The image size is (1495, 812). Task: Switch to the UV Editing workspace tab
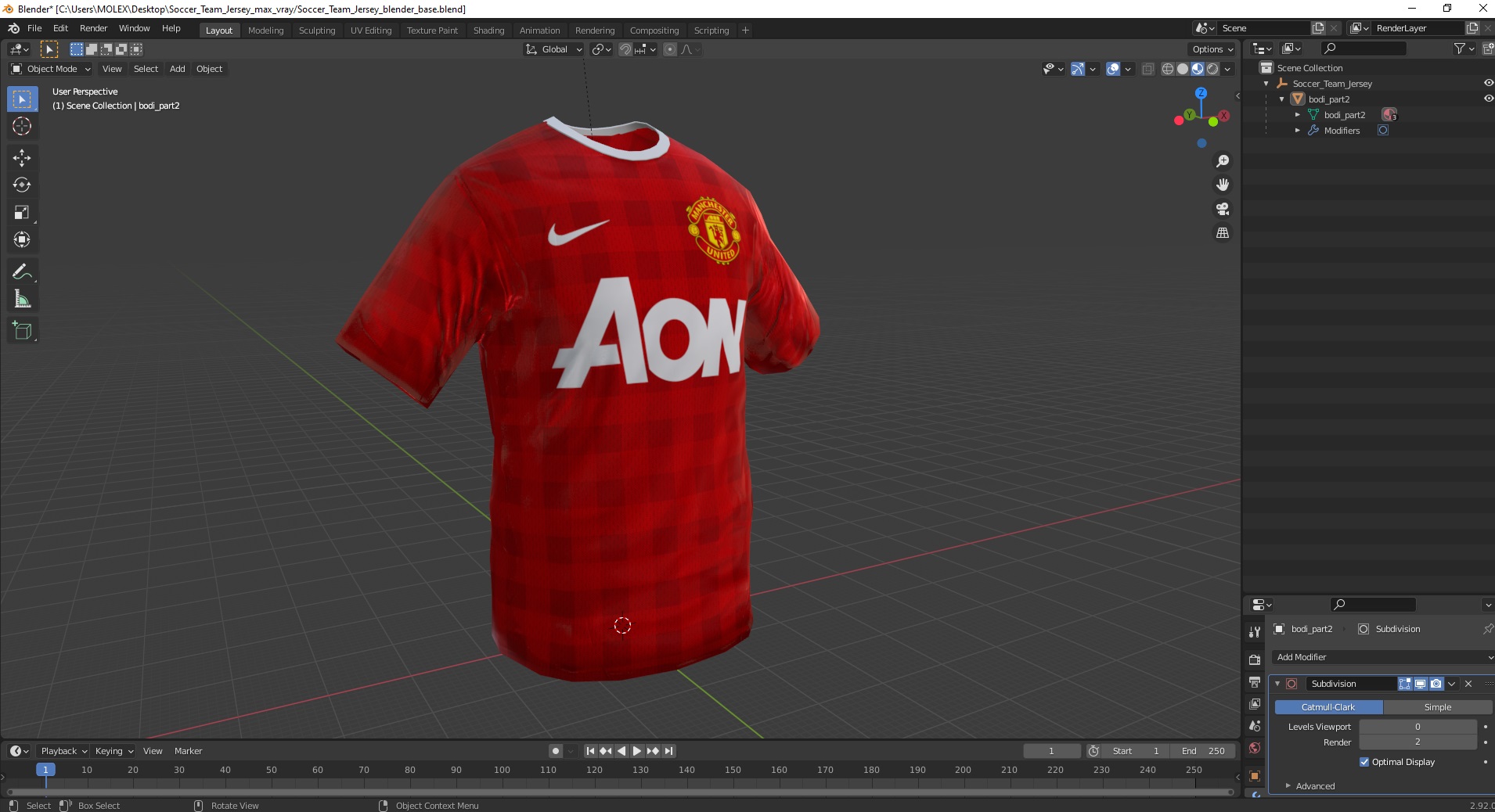pyautogui.click(x=371, y=31)
